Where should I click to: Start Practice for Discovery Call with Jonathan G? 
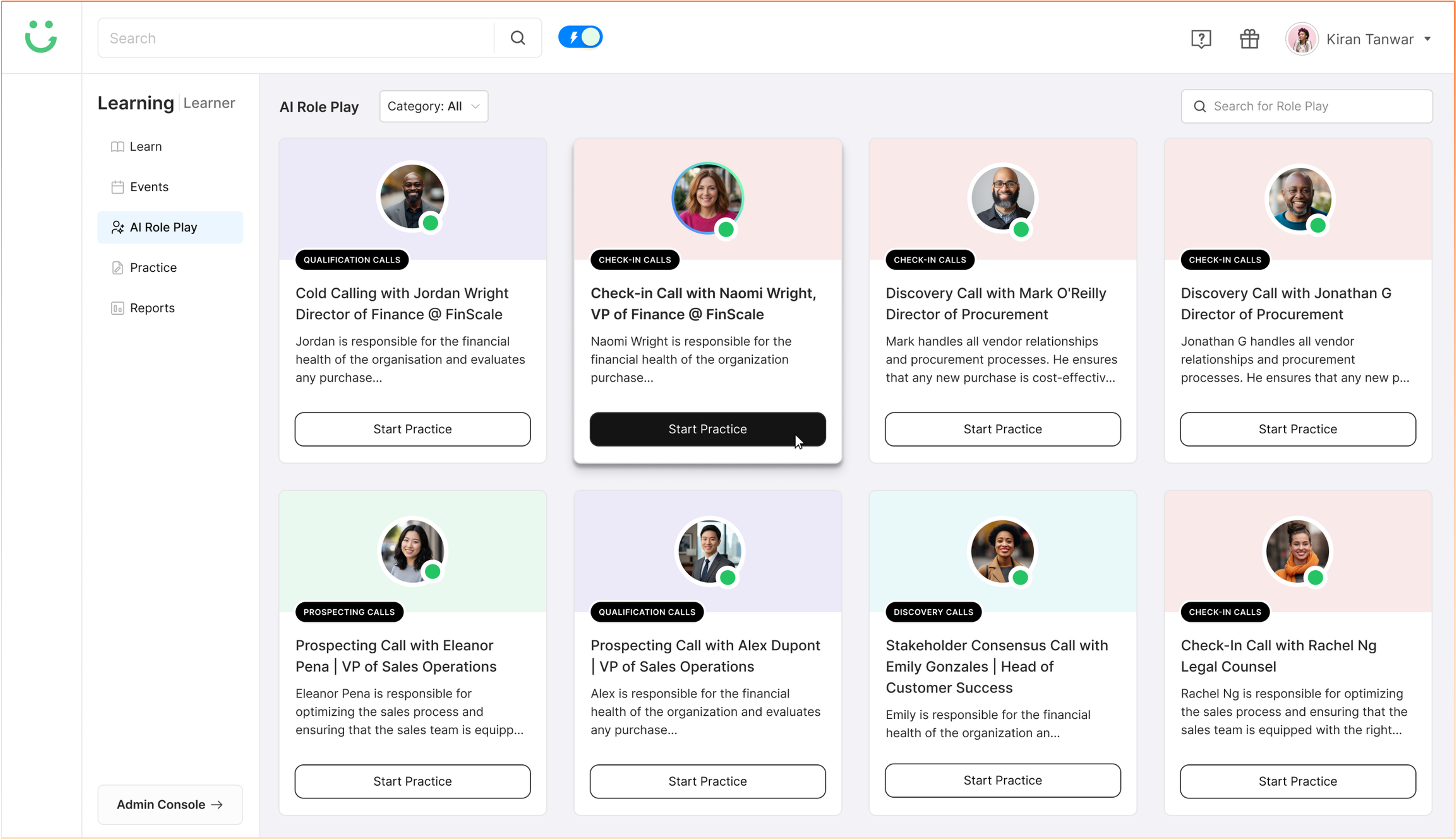pyautogui.click(x=1297, y=429)
